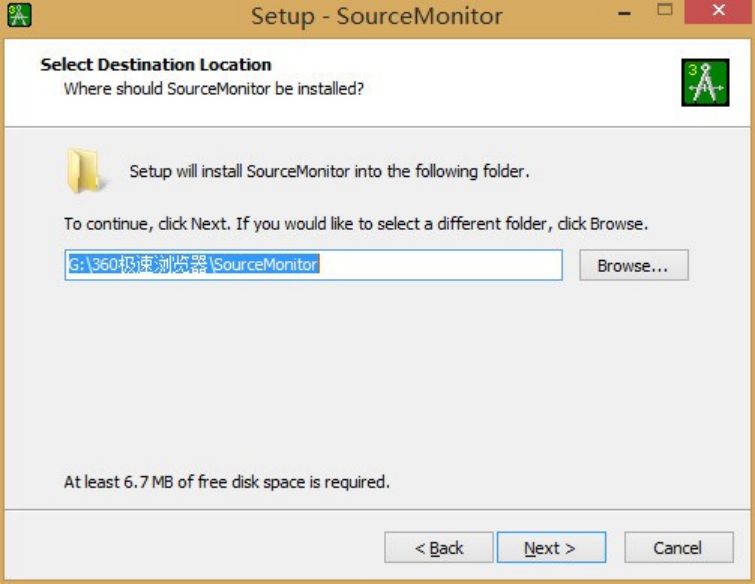Image resolution: width=755 pixels, height=584 pixels.
Task: Click the SourceMonitor compass logo in header
Action: click(704, 81)
